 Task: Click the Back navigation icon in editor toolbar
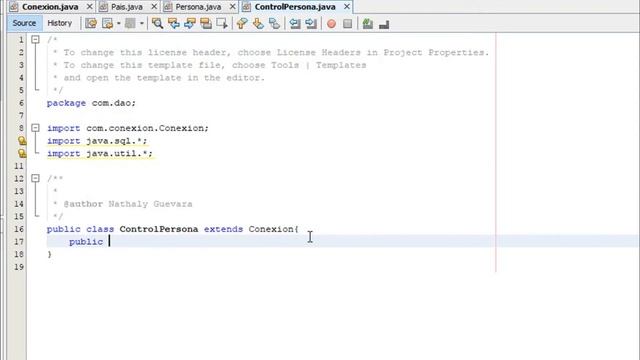tap(107, 24)
